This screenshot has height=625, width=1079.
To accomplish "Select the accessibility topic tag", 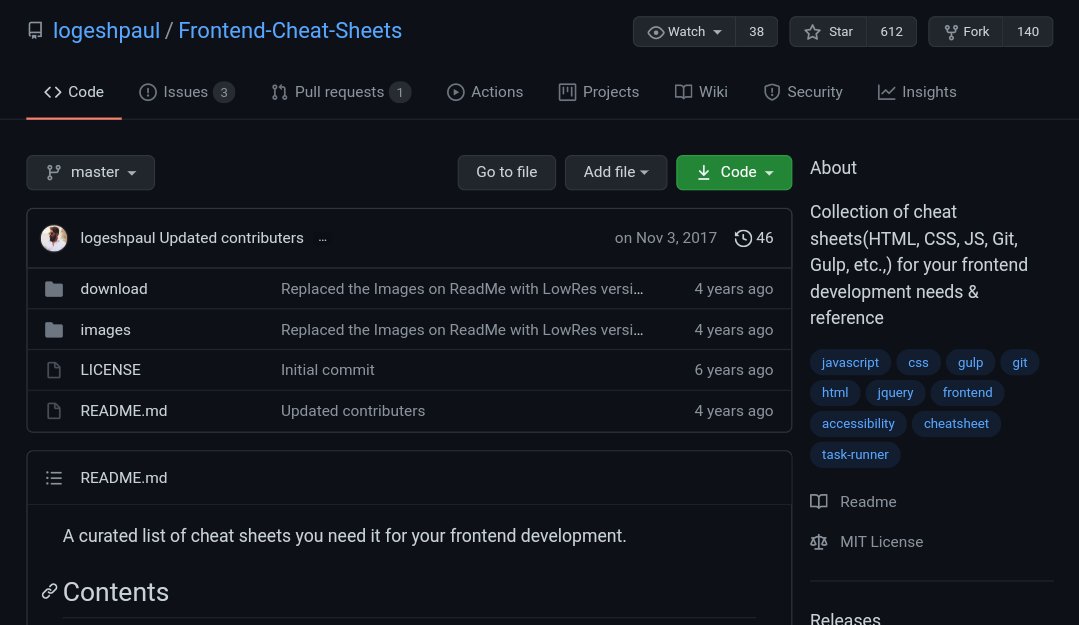I will point(858,424).
